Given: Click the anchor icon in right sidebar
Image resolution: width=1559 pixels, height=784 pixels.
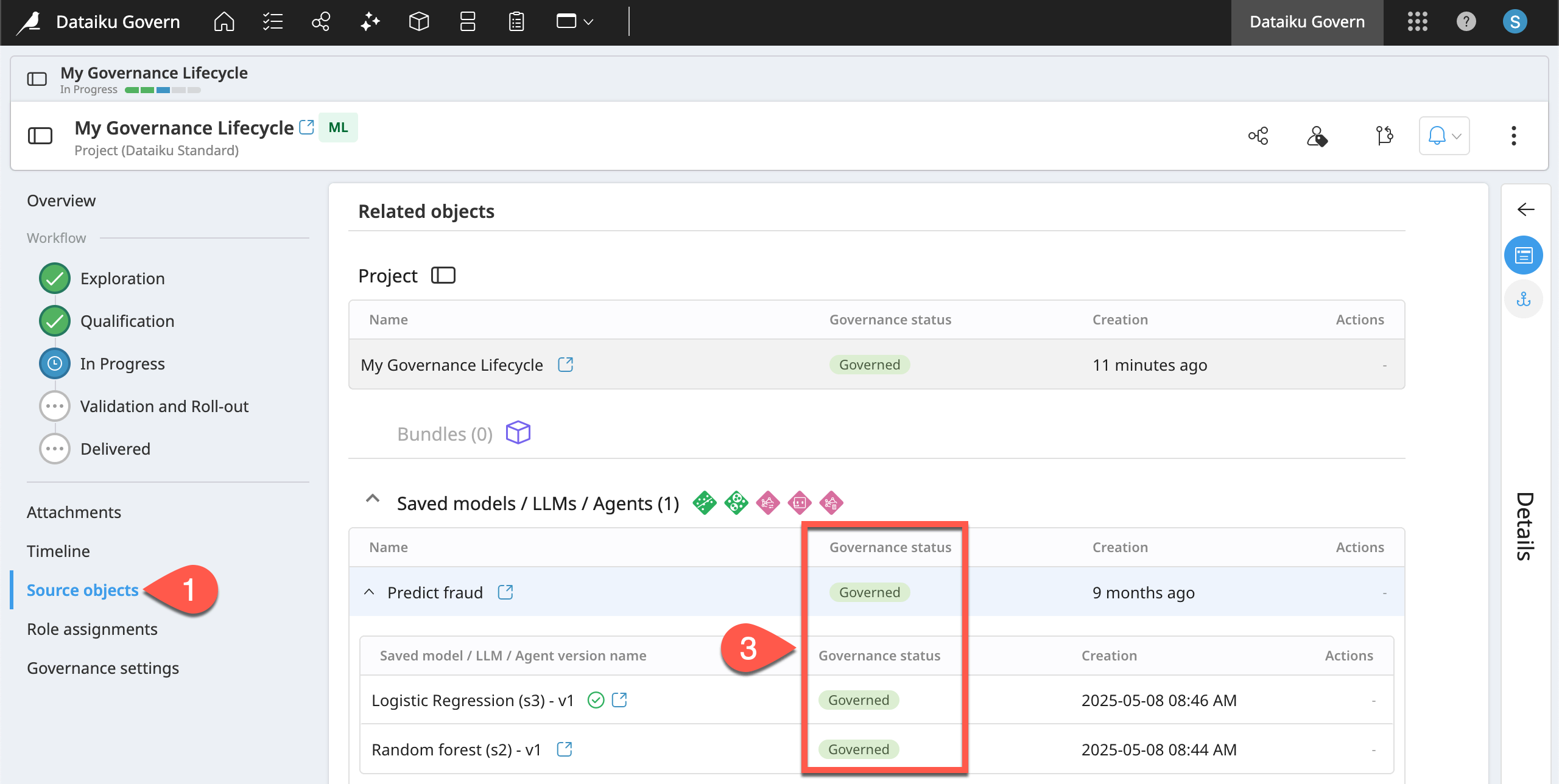Looking at the screenshot, I should pos(1523,299).
